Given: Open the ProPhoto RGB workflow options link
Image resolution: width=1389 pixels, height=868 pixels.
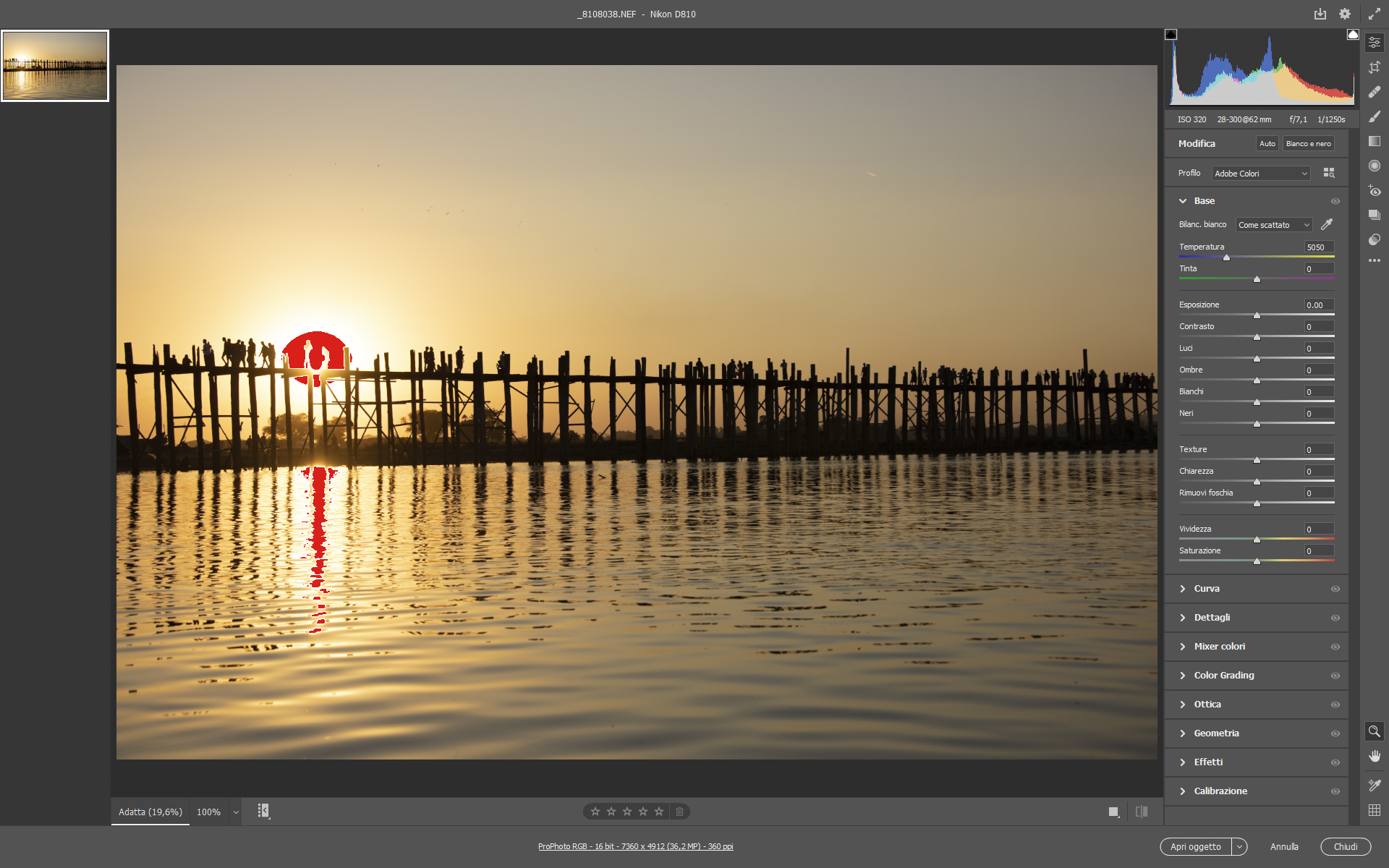Looking at the screenshot, I should (635, 846).
